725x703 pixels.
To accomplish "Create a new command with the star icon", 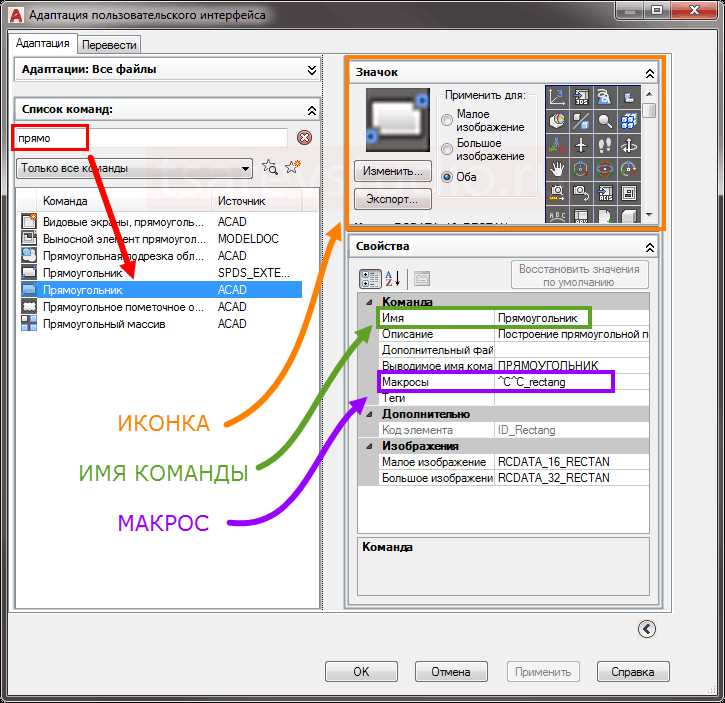I will 293,168.
